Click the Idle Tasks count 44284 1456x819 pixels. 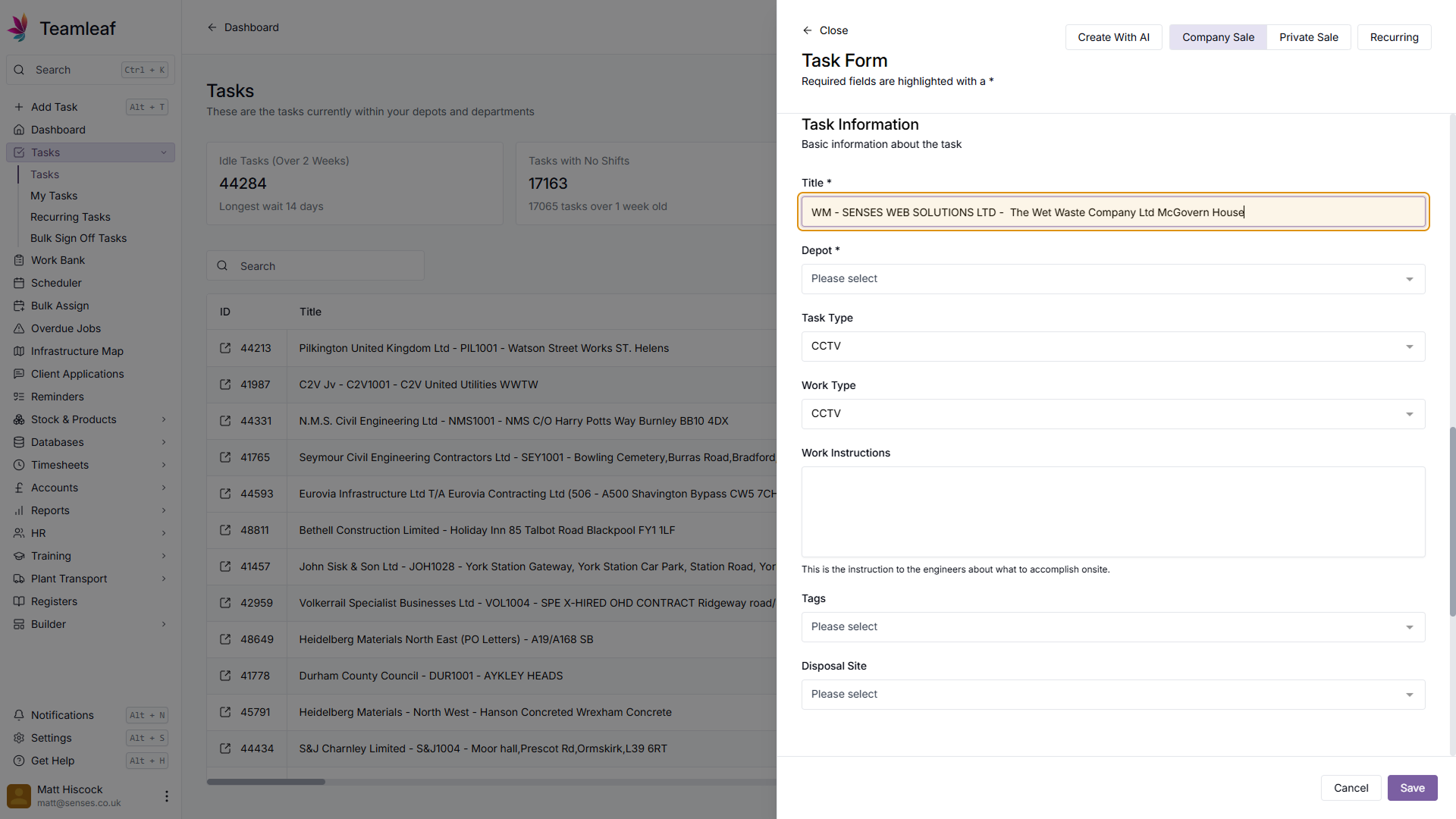[243, 184]
